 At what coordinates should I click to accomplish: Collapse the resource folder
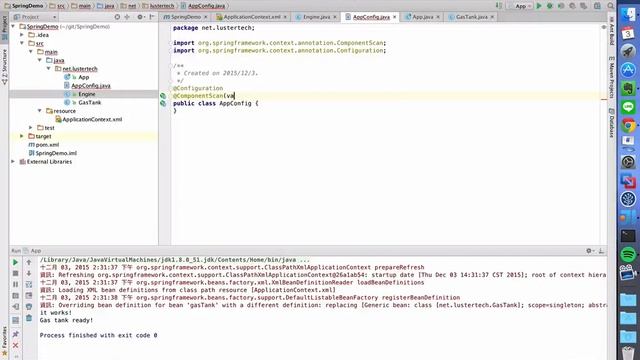pos(40,111)
